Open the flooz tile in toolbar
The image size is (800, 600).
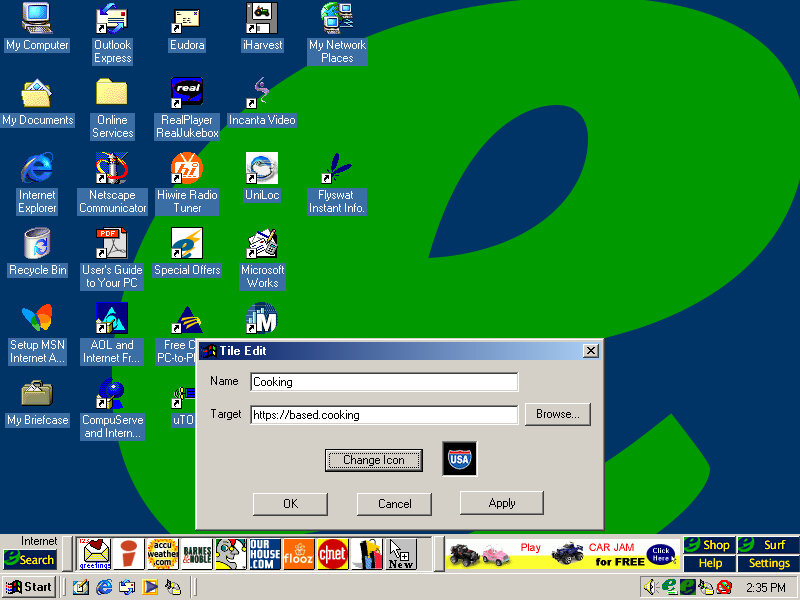[x=299, y=554]
